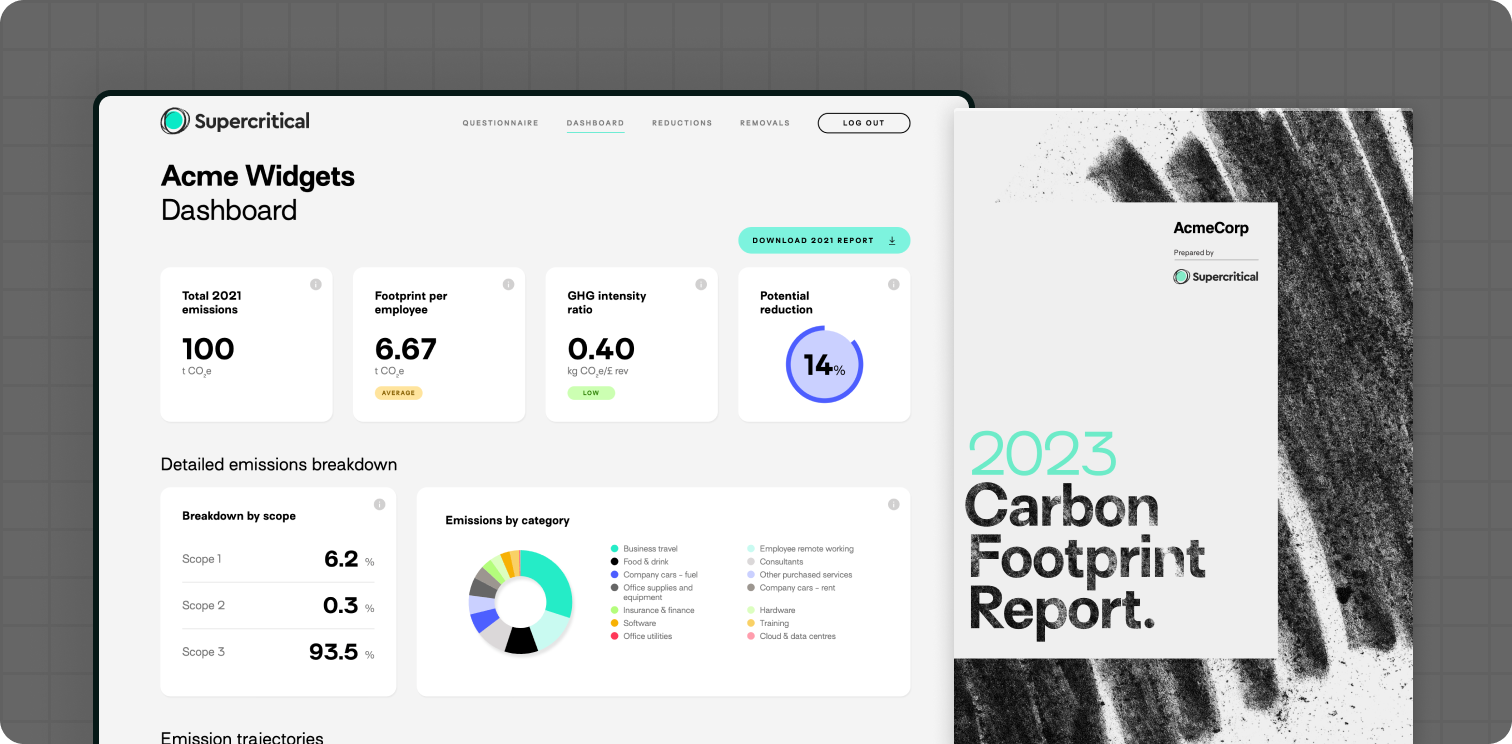Open info icon on Footprint per employee card
1512x744 pixels.
tap(508, 285)
